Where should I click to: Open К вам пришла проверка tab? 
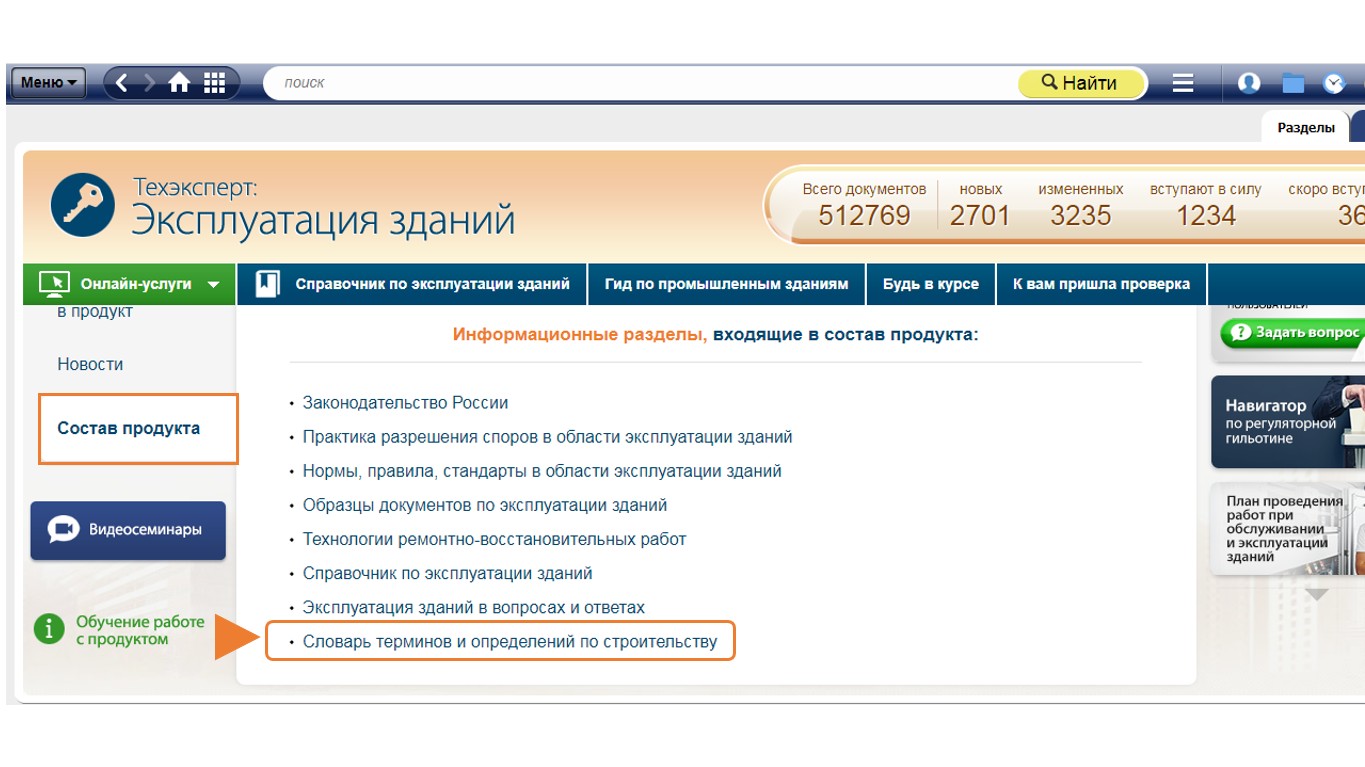(x=1101, y=284)
